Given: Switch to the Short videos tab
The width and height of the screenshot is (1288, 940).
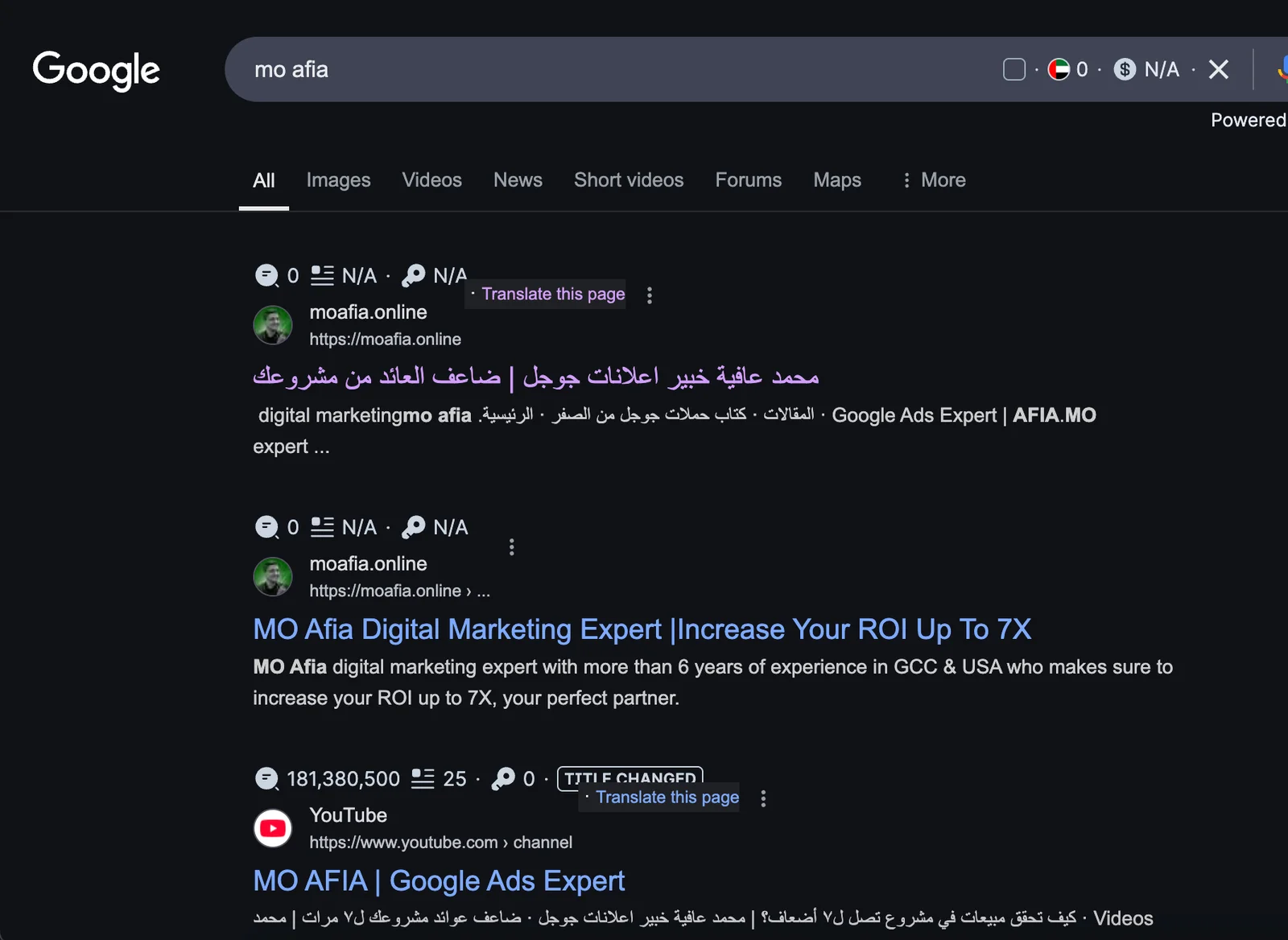Looking at the screenshot, I should (x=629, y=180).
